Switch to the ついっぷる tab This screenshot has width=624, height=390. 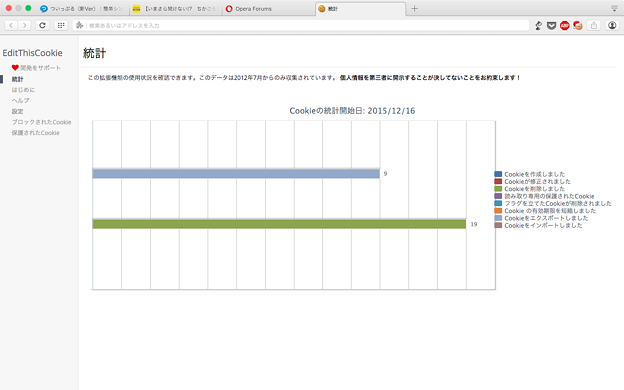(x=82, y=9)
